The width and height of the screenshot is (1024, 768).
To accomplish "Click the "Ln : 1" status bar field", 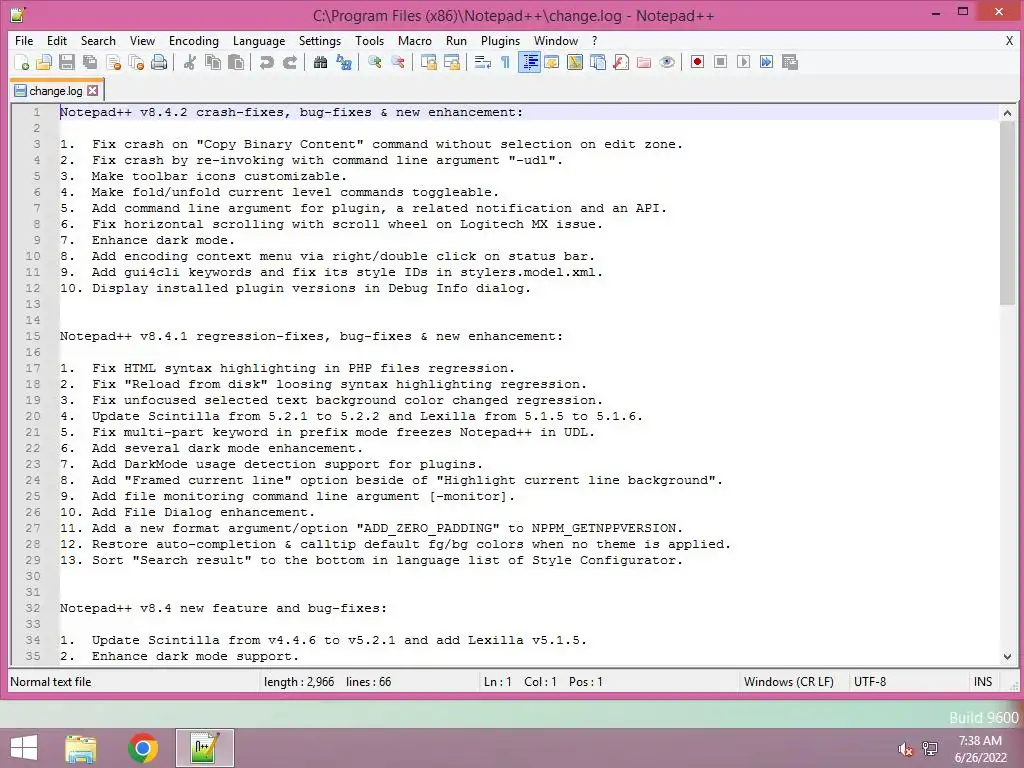I will [x=498, y=682].
